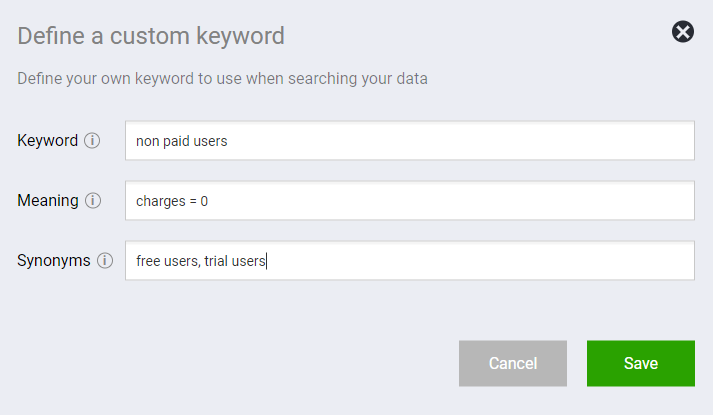Focus the Meaning input field
The width and height of the screenshot is (713, 415).
410,200
